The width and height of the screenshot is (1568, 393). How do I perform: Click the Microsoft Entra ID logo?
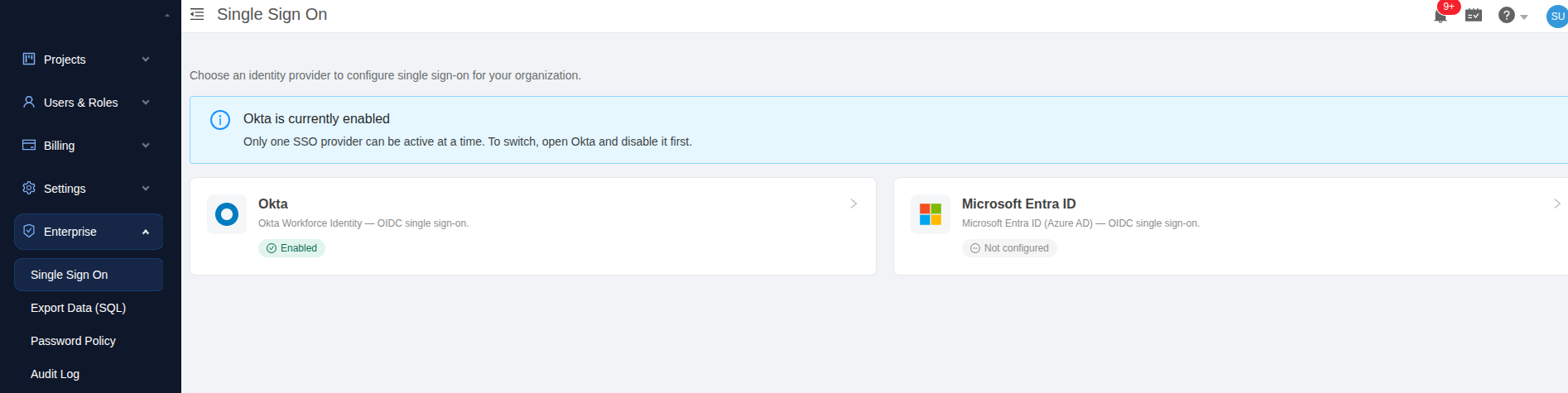click(931, 214)
